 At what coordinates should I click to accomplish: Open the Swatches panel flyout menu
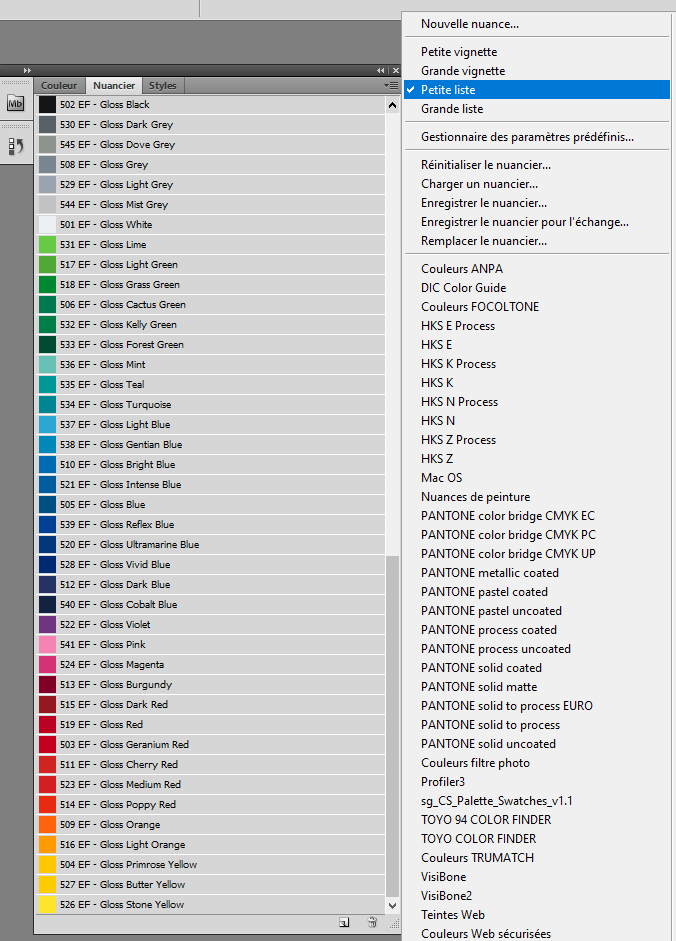click(391, 85)
